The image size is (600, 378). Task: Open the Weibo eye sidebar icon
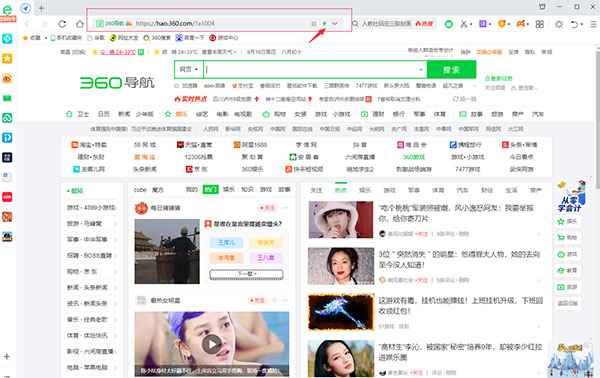(x=7, y=78)
